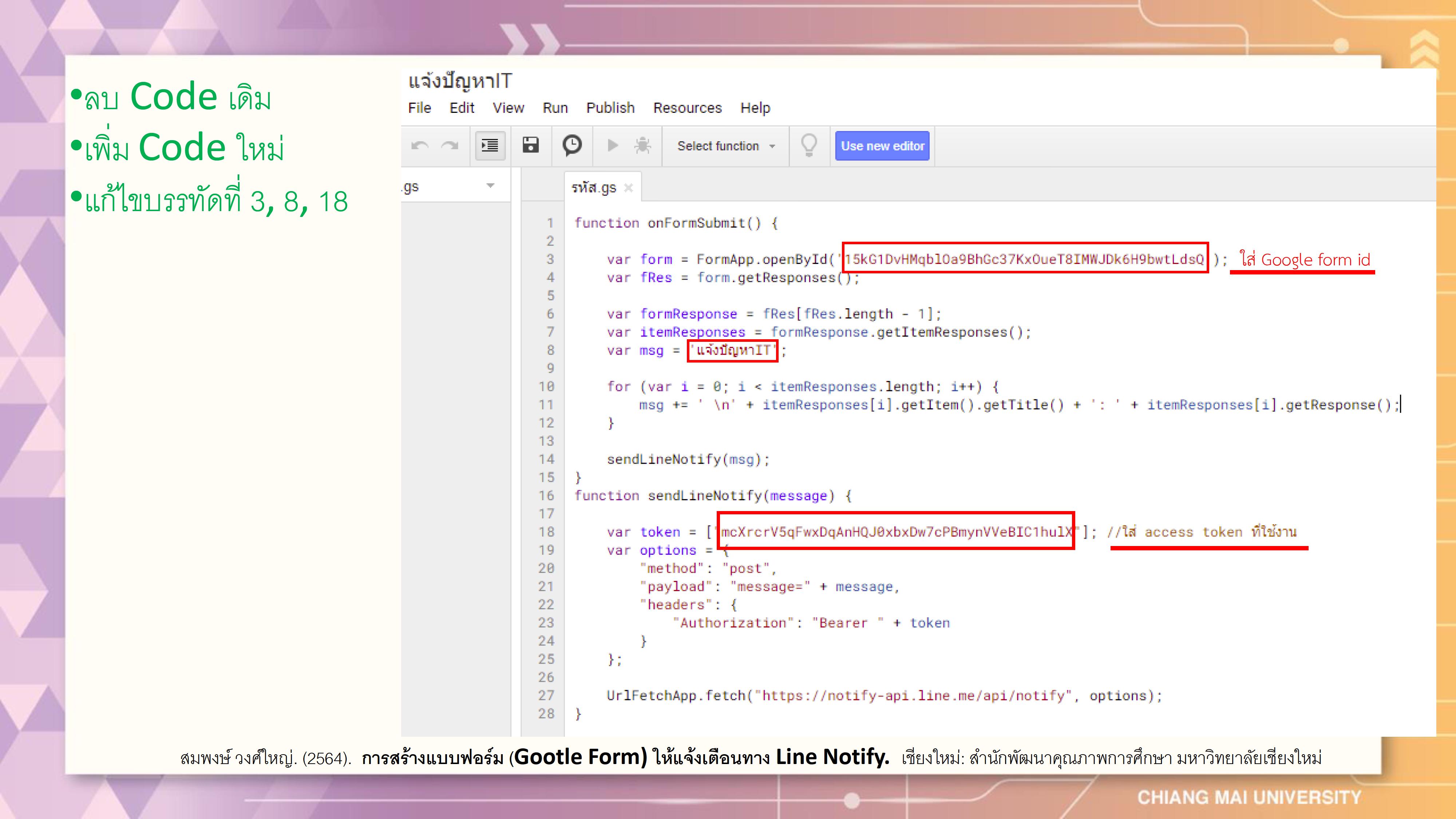Viewport: 1456px width, 819px height.
Task: Save the script with the floppy disk icon
Action: (530, 145)
